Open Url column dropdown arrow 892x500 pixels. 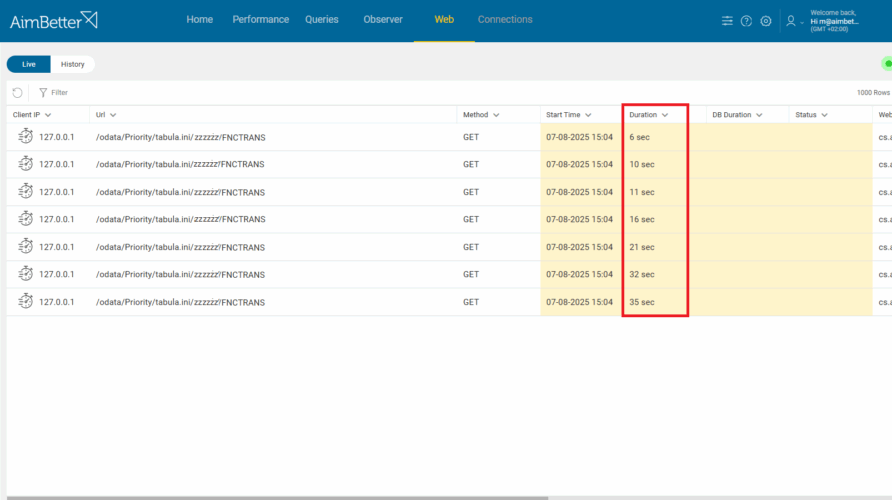pos(113,115)
